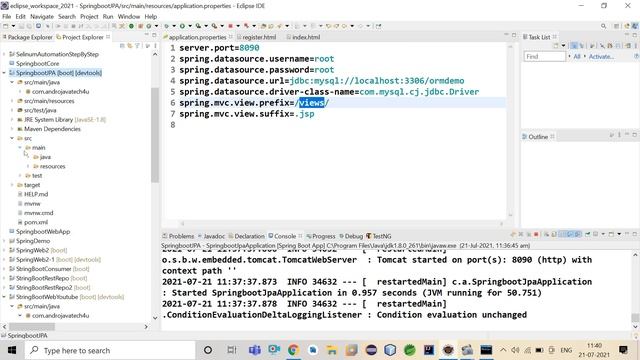The height and width of the screenshot is (360, 640).
Task: Open the notification center icon in taskbar
Action: (623, 350)
